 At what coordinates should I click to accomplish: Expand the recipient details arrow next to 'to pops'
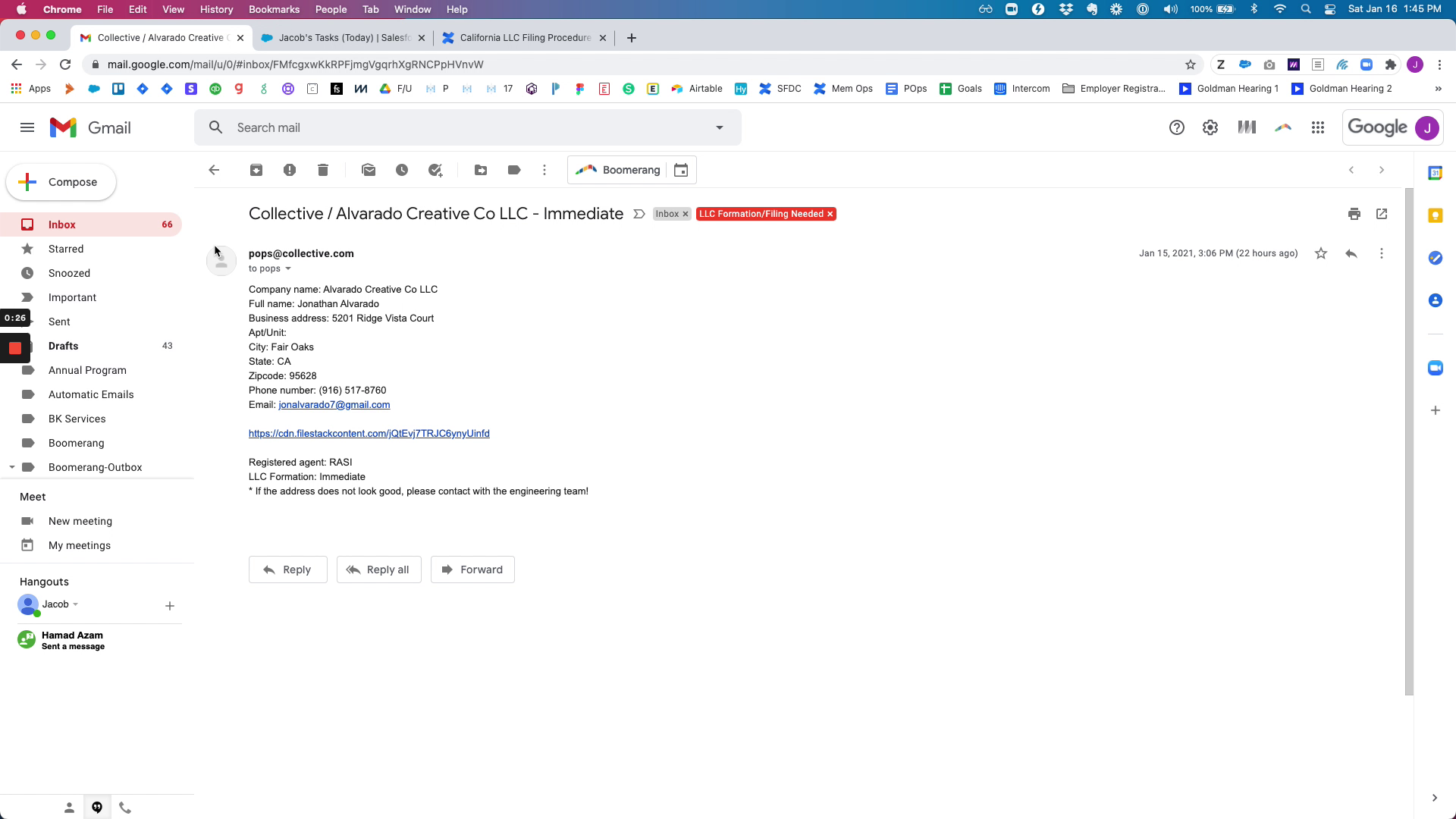(x=288, y=268)
